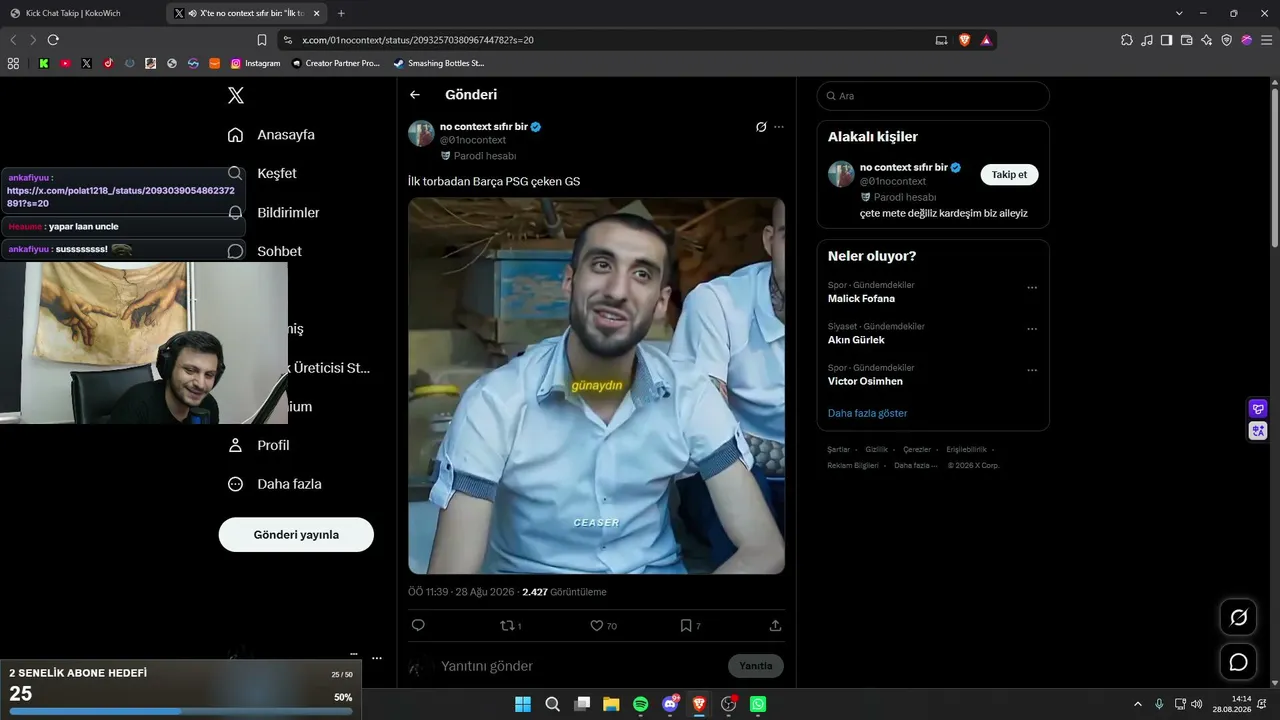
Task: Open a new browser tab
Action: coord(341,13)
